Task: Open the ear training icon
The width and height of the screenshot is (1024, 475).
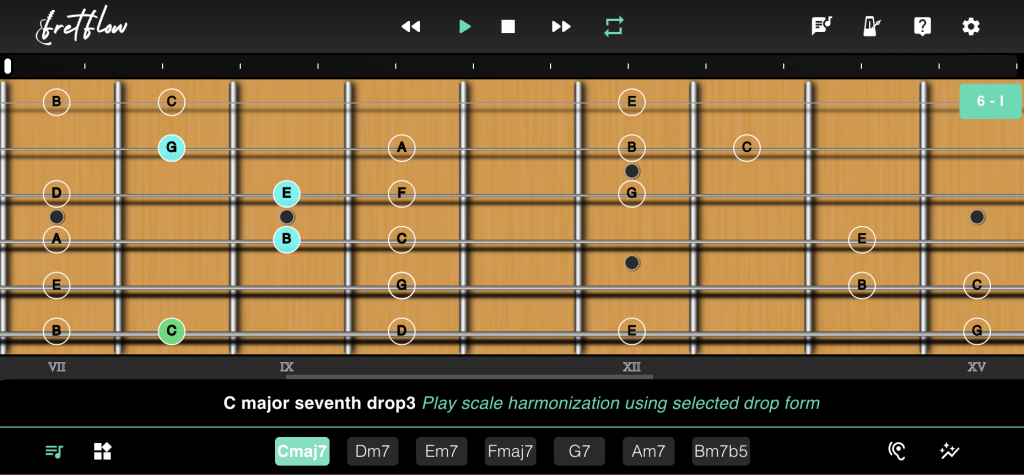Action: pos(897,451)
